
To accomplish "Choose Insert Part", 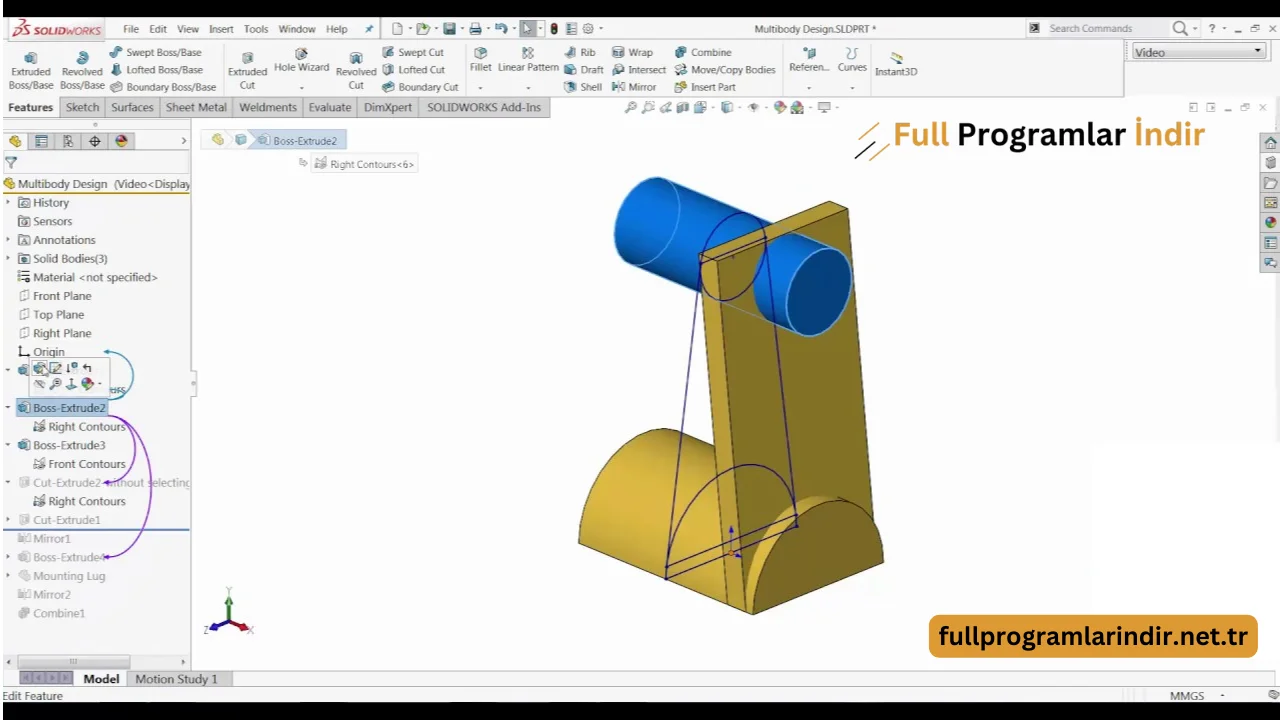I will click(705, 87).
